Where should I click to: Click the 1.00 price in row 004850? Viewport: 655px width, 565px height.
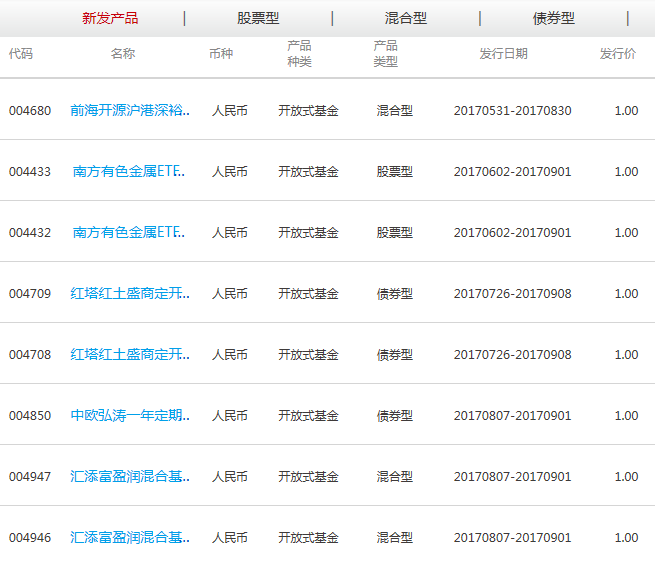(x=626, y=416)
